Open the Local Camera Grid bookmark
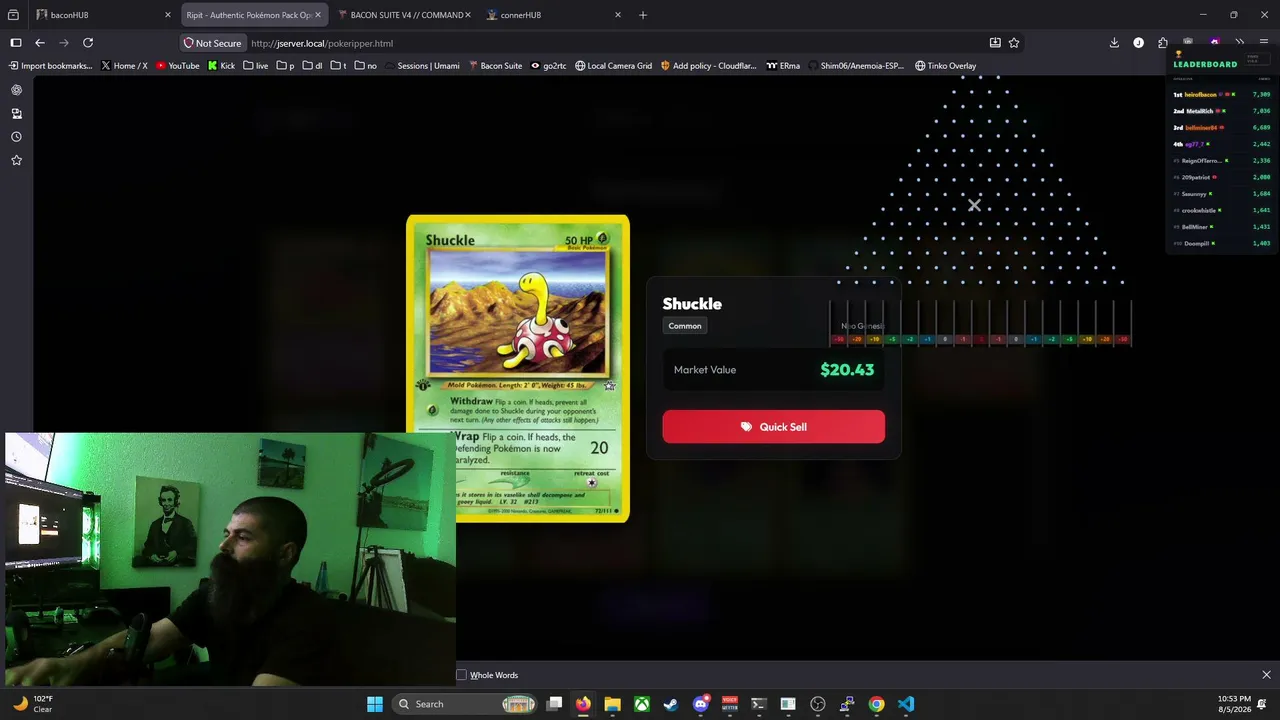Screen dimensions: 1280x720 point(613,66)
